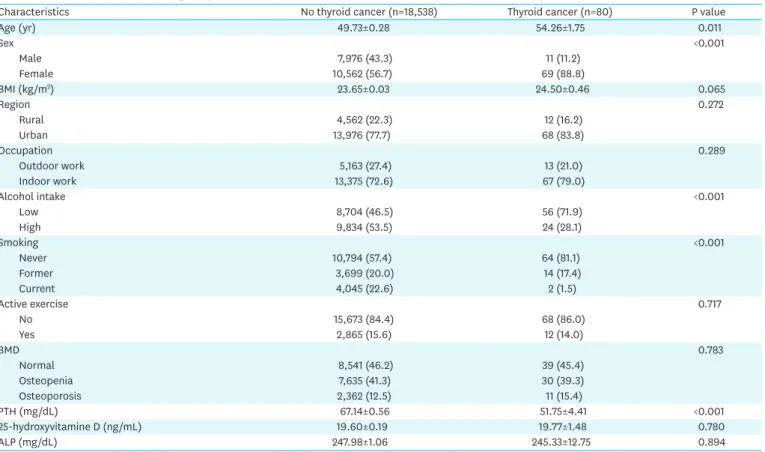This screenshot has width=765, height=452.
Task: Click the 'Osteoporosis' row label
Action: [50, 396]
